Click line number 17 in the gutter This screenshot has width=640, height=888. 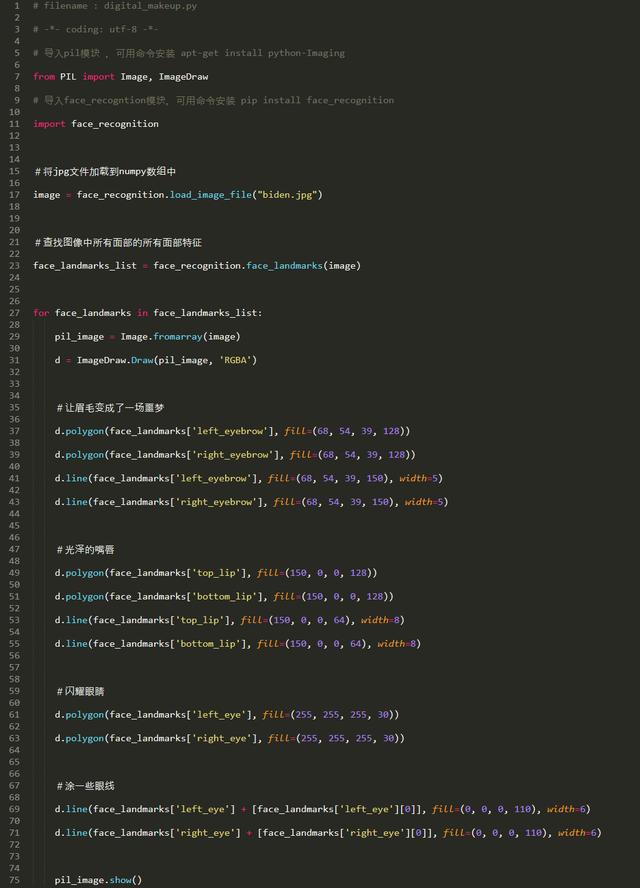[14, 195]
